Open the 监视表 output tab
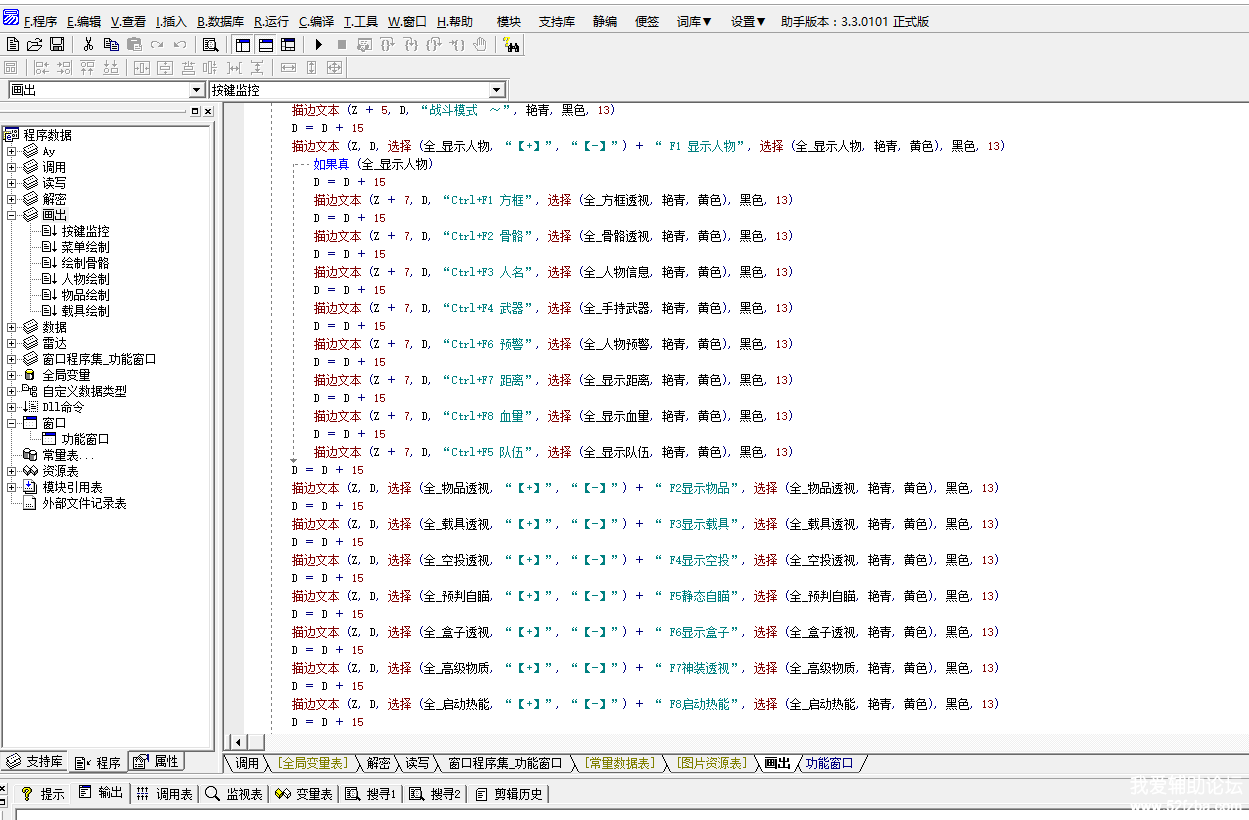Viewport: 1249px width, 820px height. tap(234, 794)
